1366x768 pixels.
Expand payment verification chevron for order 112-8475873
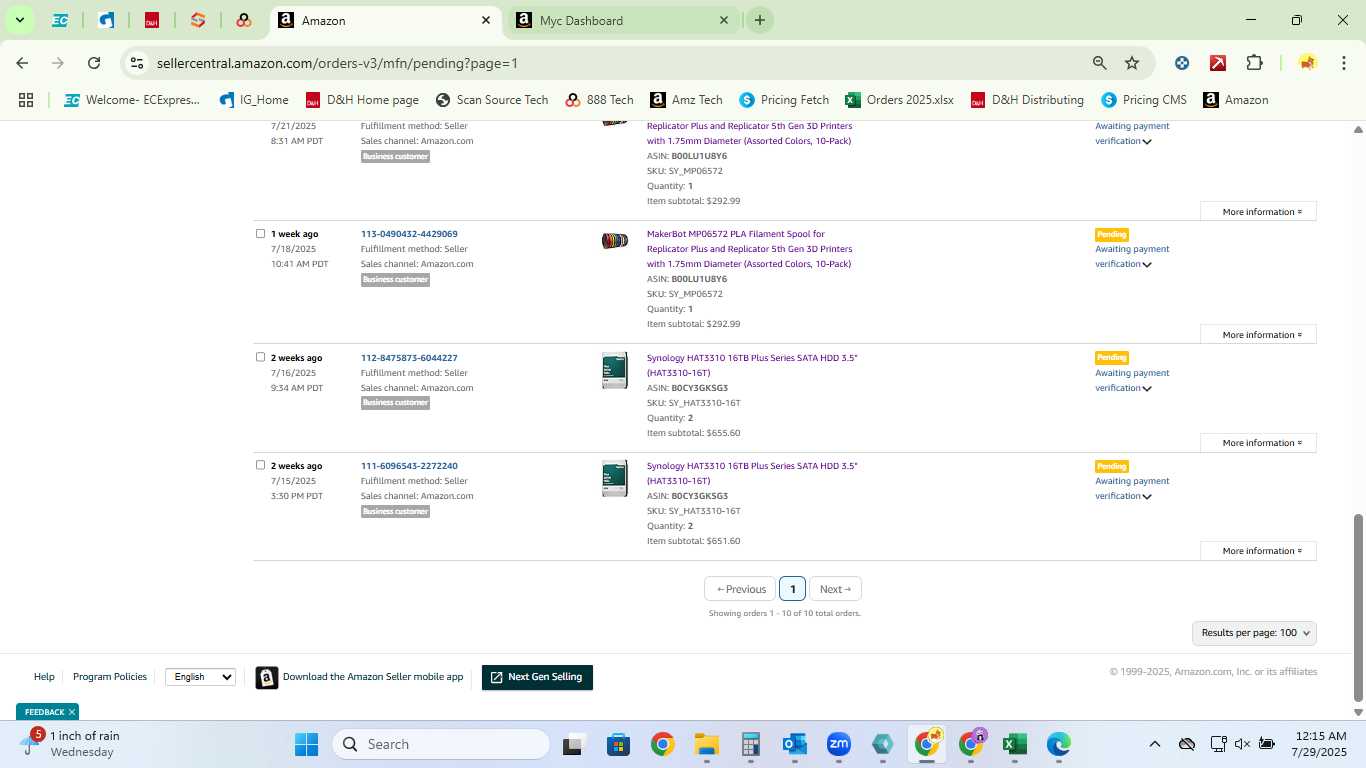[1147, 389]
